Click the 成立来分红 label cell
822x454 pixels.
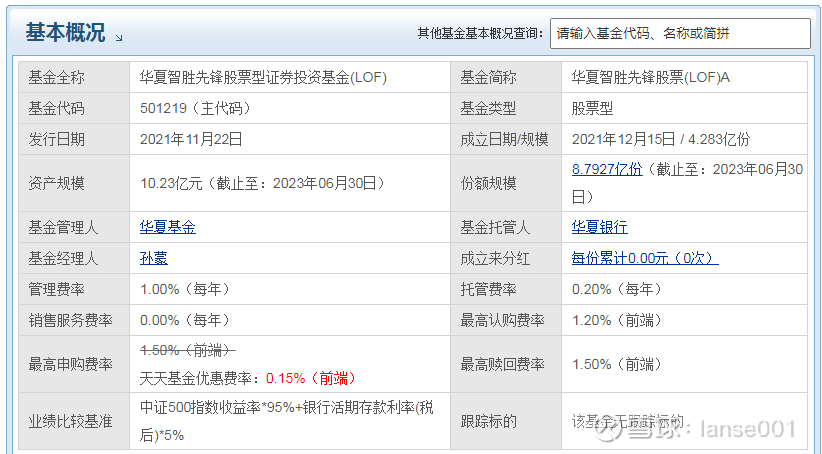506,258
